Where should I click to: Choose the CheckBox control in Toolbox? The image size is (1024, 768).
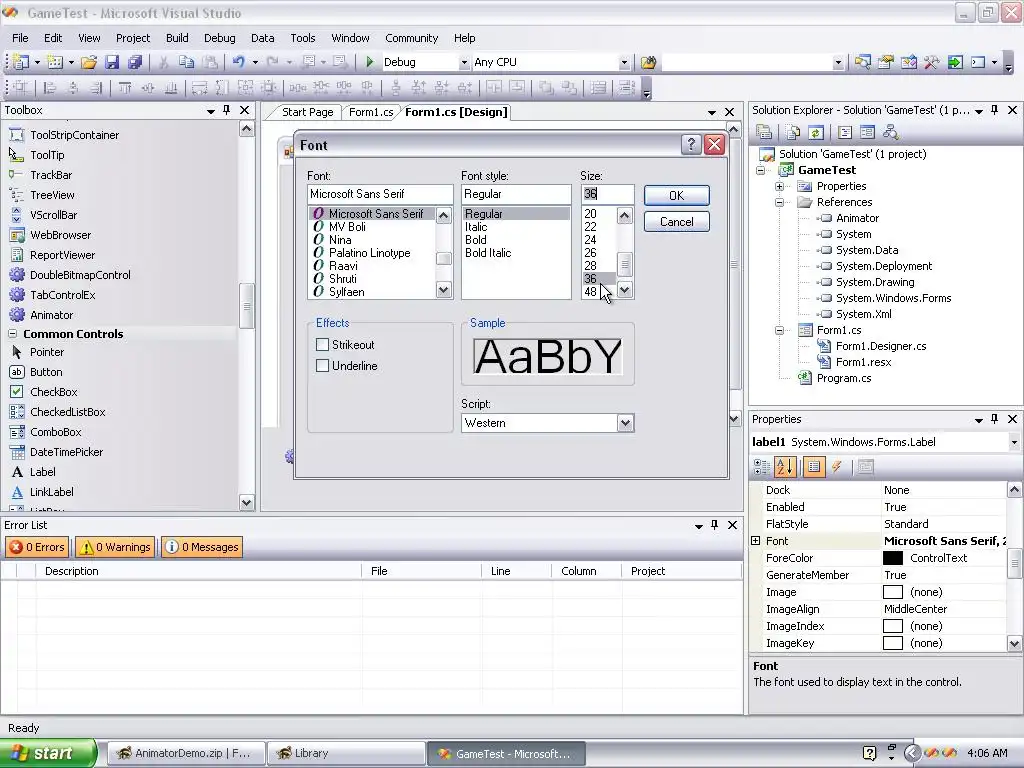(x=54, y=392)
